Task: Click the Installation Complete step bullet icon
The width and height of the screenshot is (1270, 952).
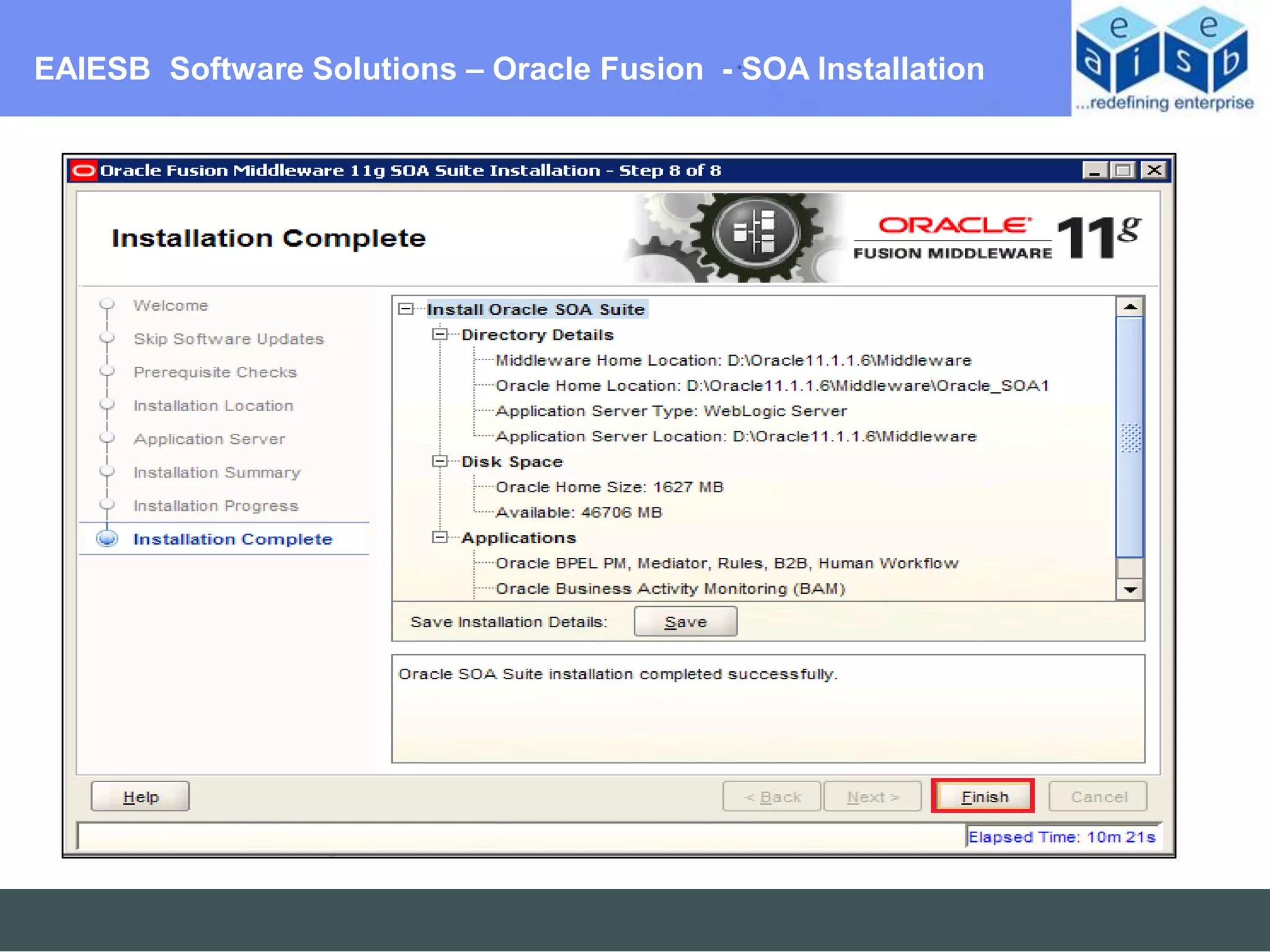Action: click(107, 539)
